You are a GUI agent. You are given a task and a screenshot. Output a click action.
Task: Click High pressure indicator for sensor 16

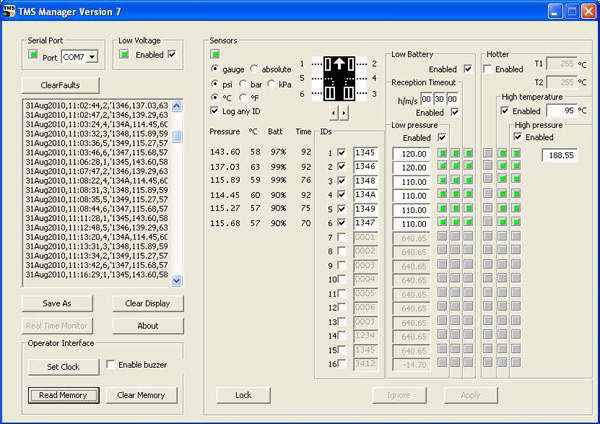pos(516,362)
